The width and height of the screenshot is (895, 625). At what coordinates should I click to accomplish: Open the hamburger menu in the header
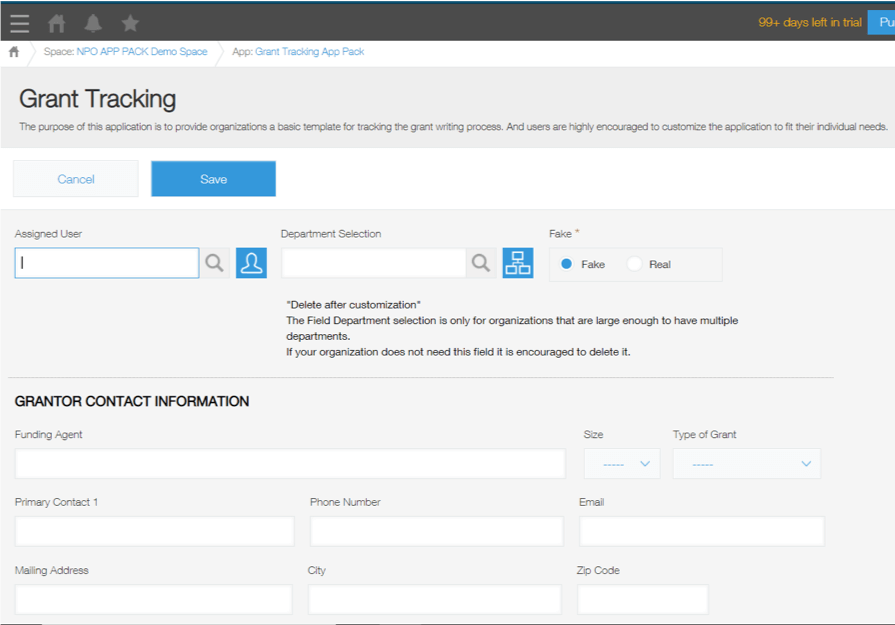tap(19, 23)
